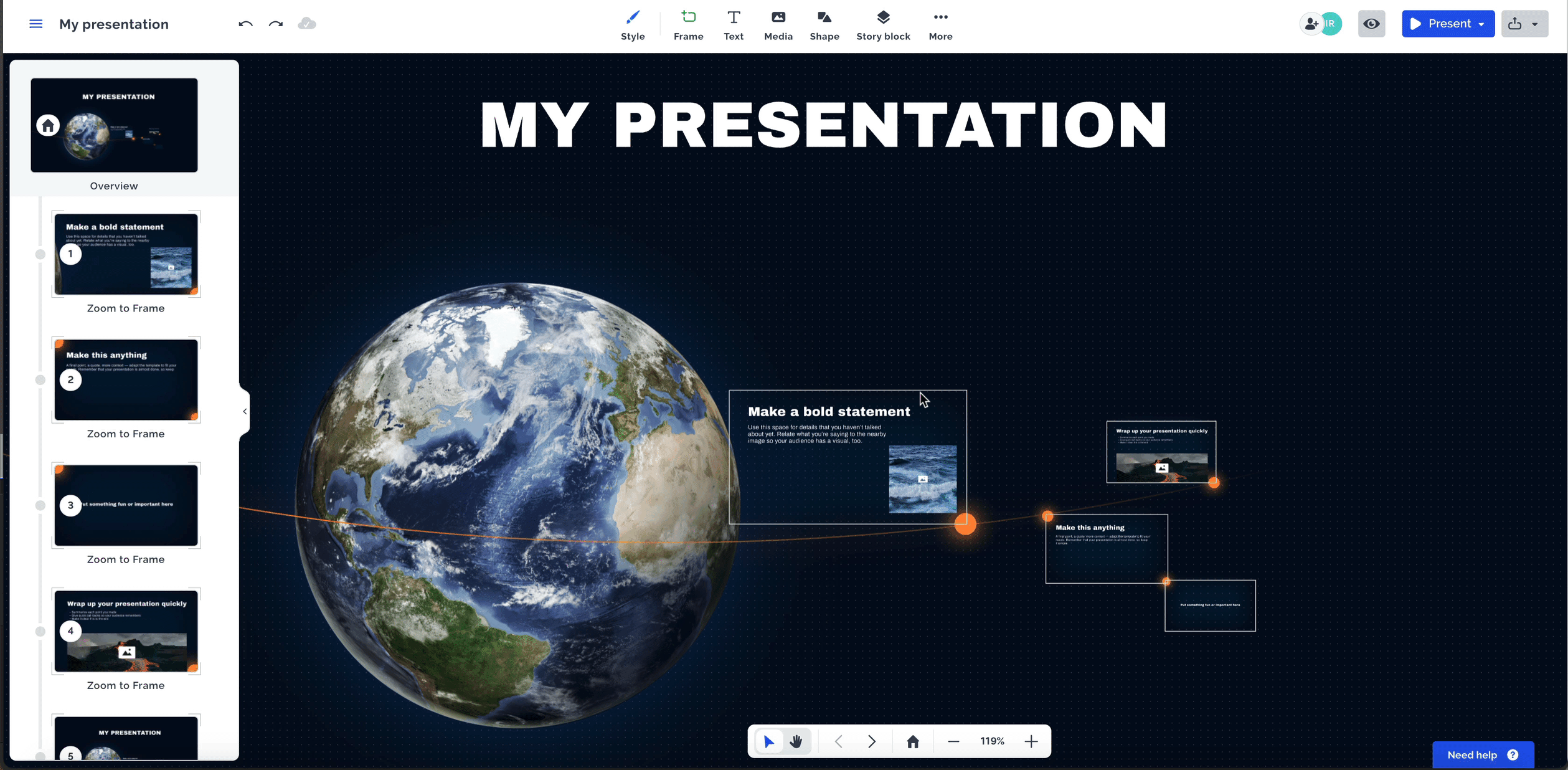This screenshot has width=1568, height=770.
Task: Select frame 1 Make a bold statement thumbnail
Action: (126, 254)
